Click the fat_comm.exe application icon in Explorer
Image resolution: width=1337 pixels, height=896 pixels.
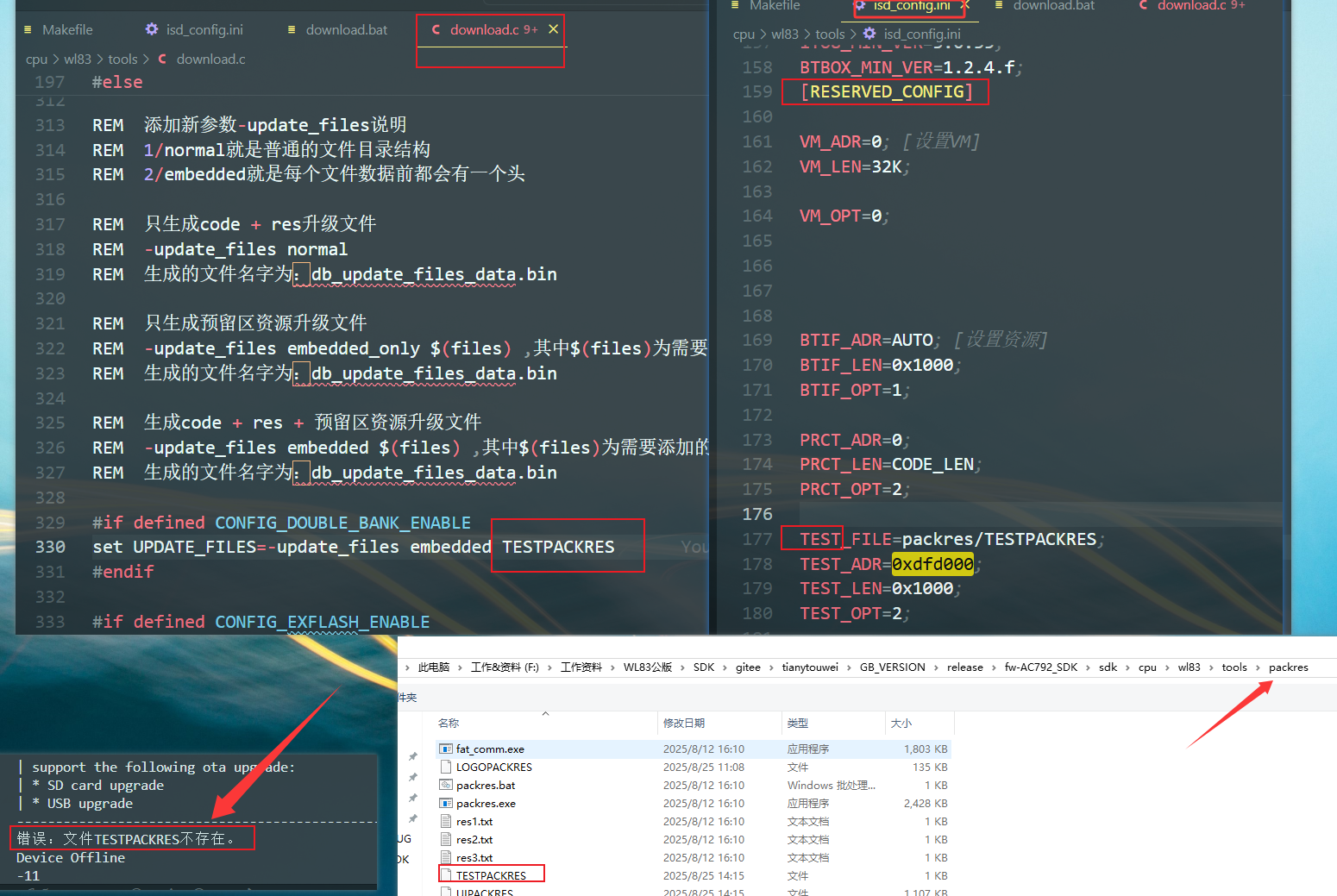click(446, 749)
